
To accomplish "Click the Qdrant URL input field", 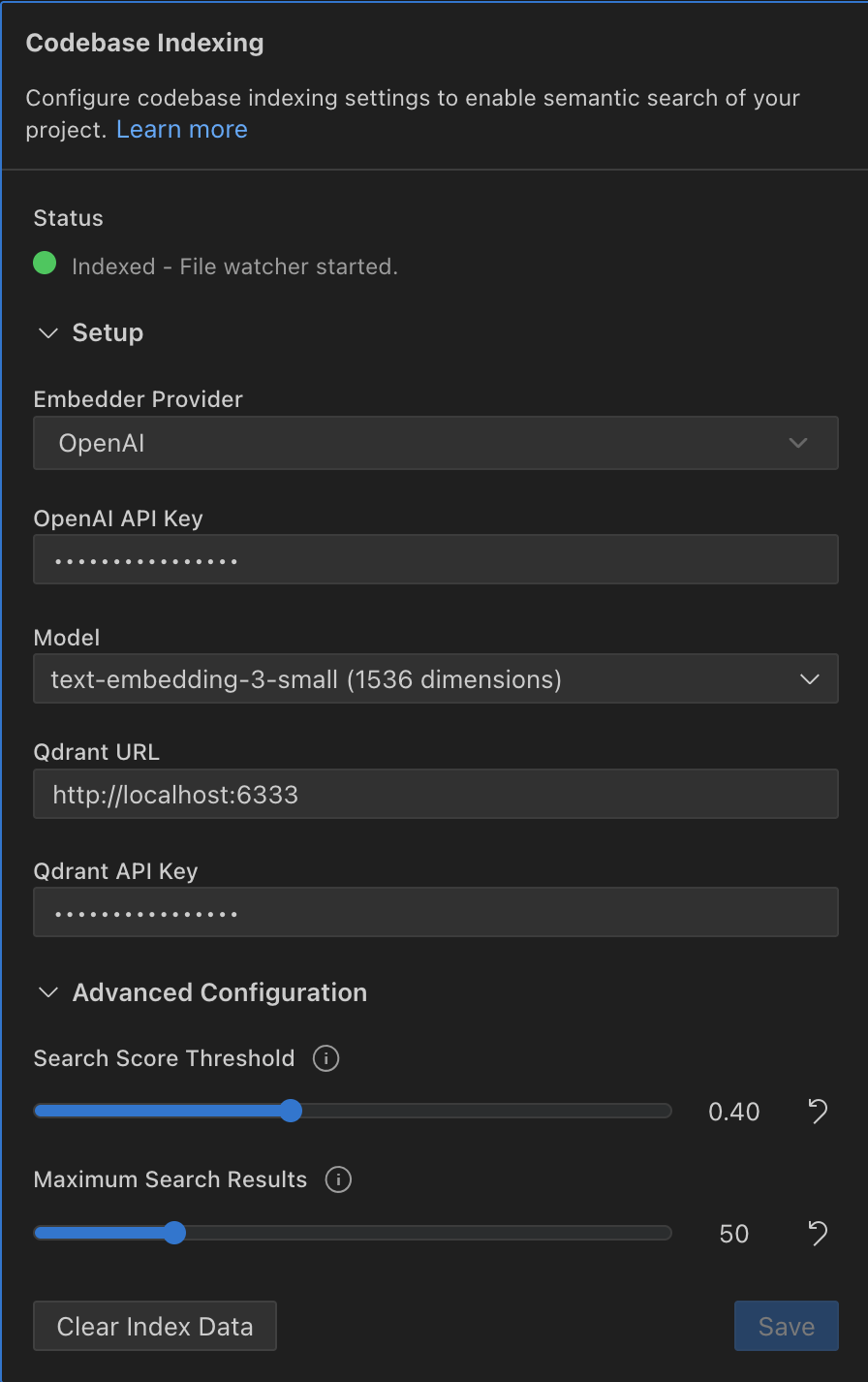I will pos(436,794).
